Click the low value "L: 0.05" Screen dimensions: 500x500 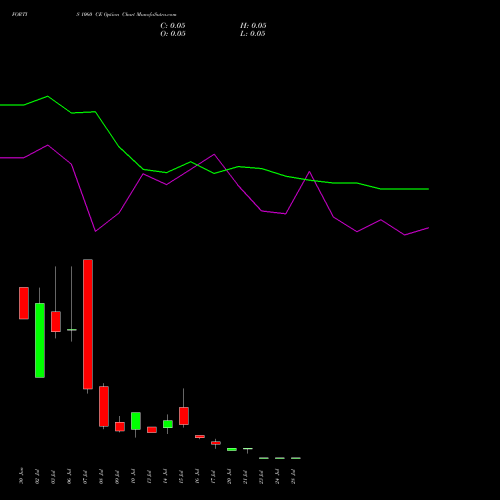pos(253,34)
